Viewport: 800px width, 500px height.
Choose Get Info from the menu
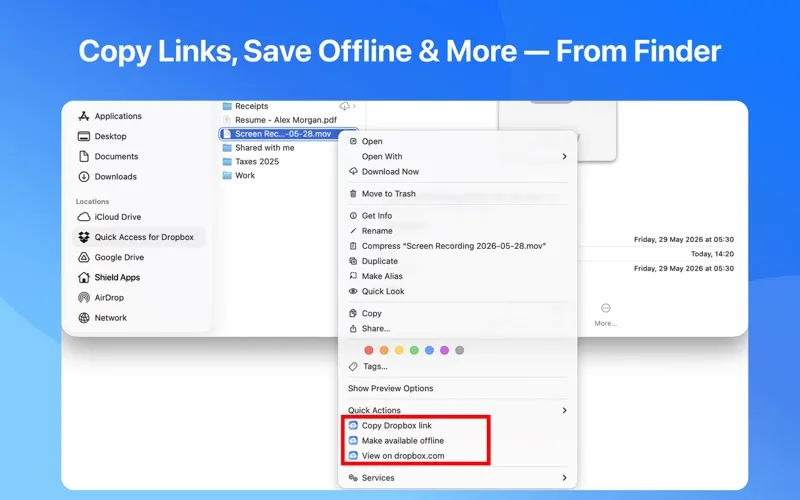458,216
